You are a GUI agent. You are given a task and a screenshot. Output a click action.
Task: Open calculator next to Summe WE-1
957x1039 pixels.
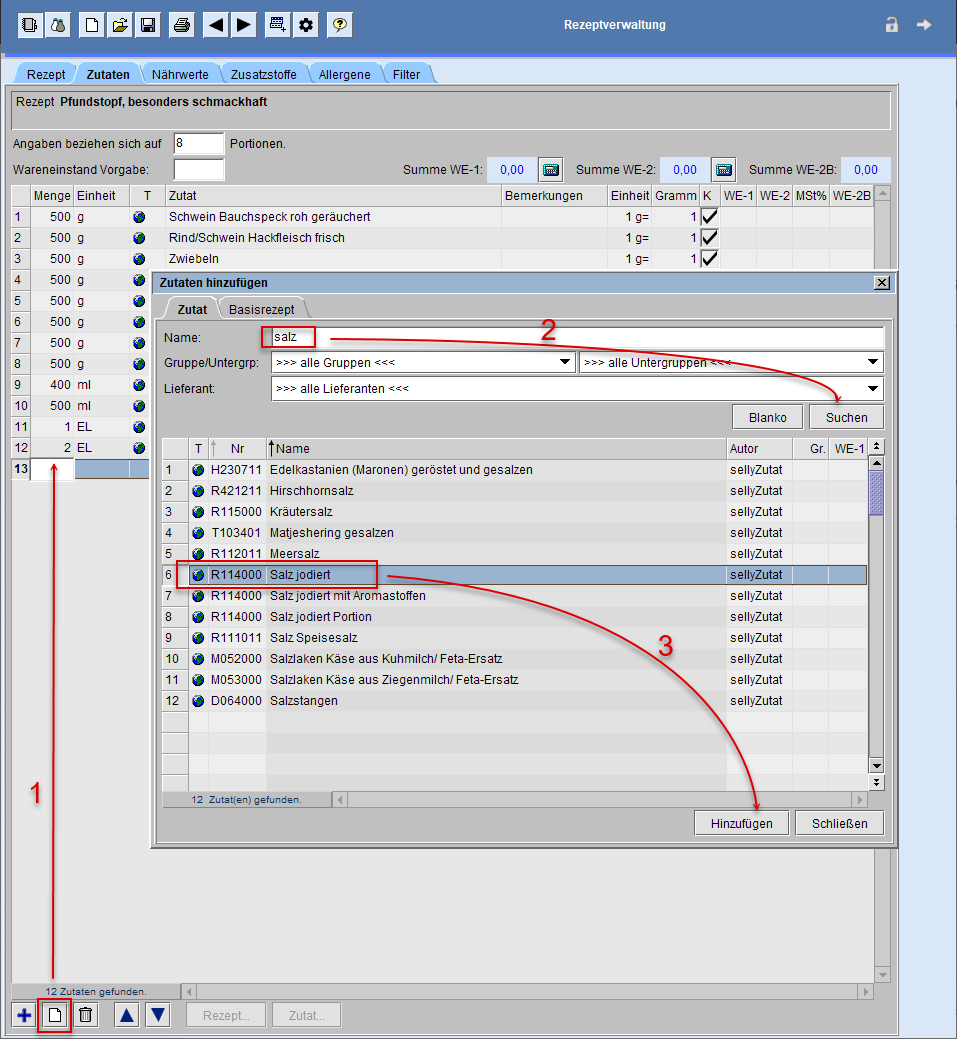pyautogui.click(x=551, y=170)
